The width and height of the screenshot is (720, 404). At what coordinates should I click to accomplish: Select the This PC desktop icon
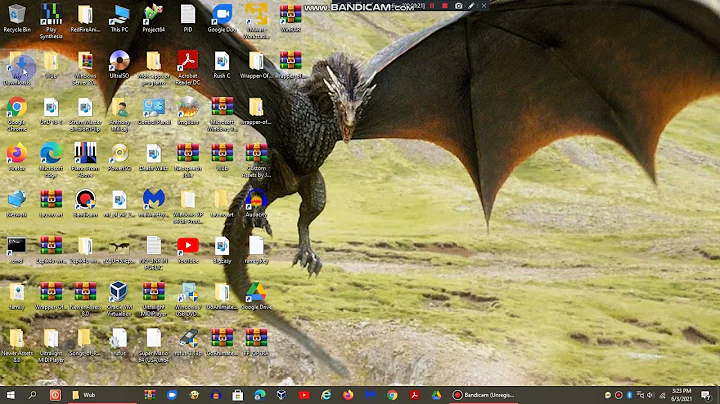click(119, 18)
